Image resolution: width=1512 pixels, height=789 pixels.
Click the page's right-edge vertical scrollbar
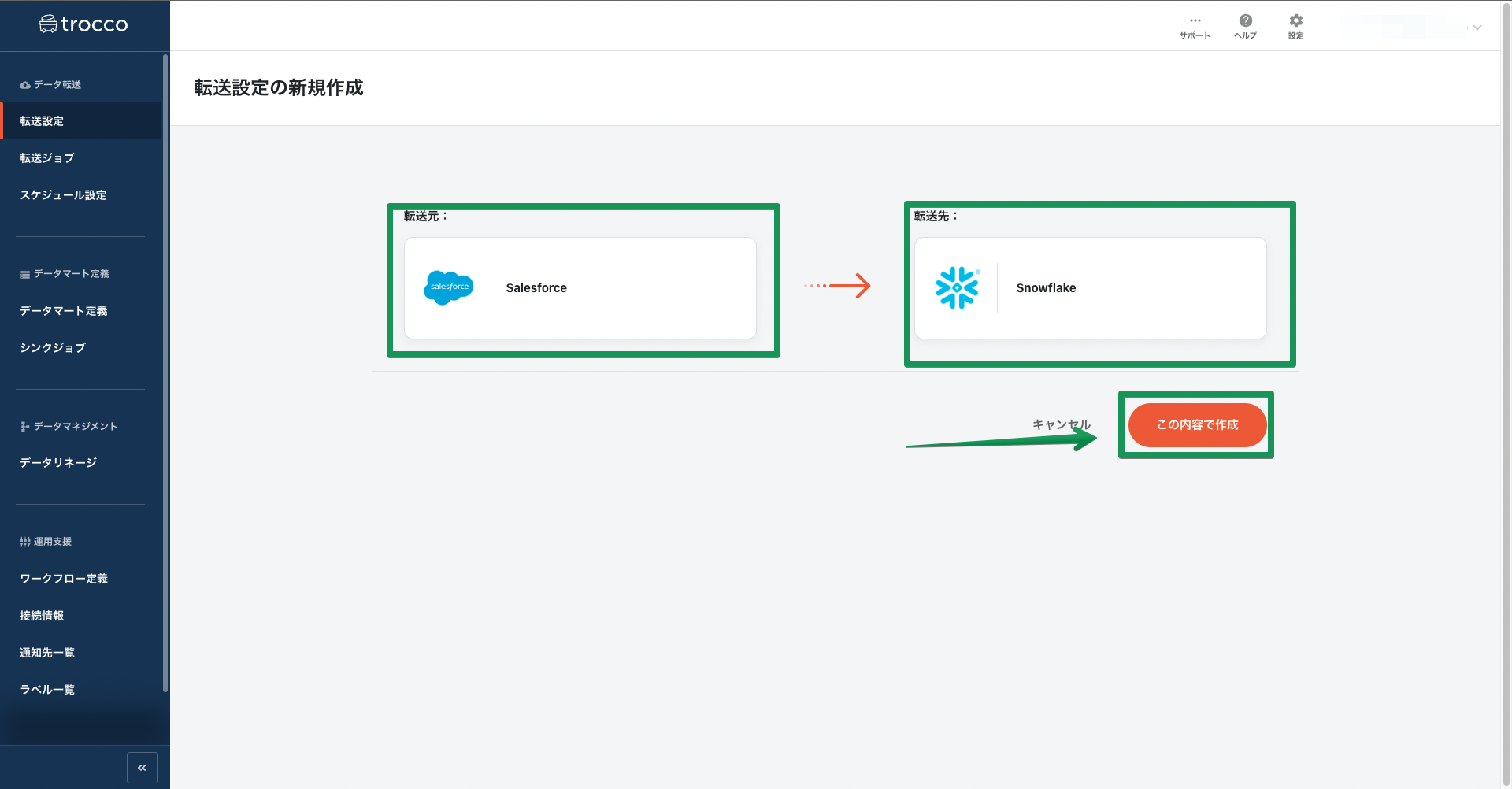click(1507, 394)
